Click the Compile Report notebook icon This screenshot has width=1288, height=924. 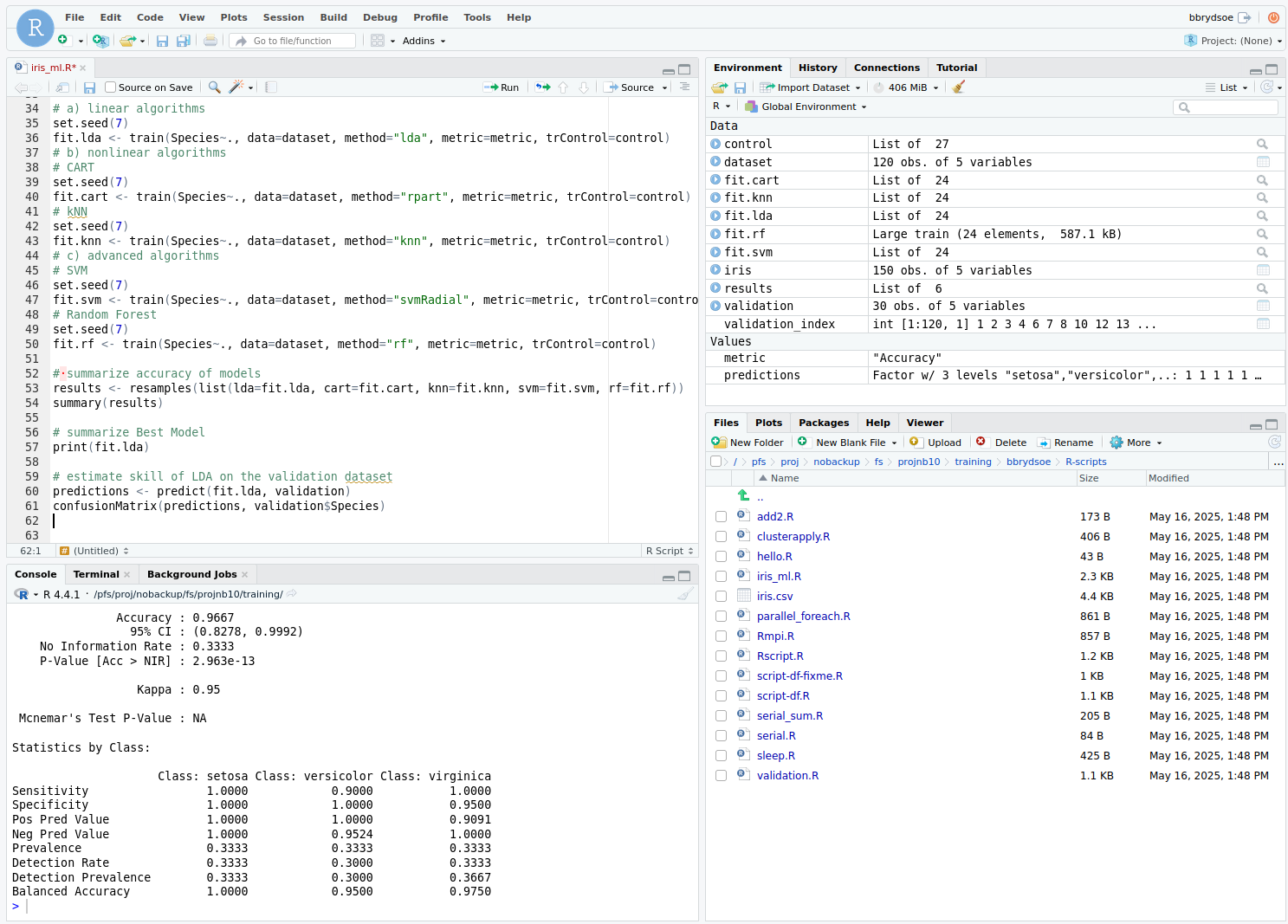click(271, 87)
